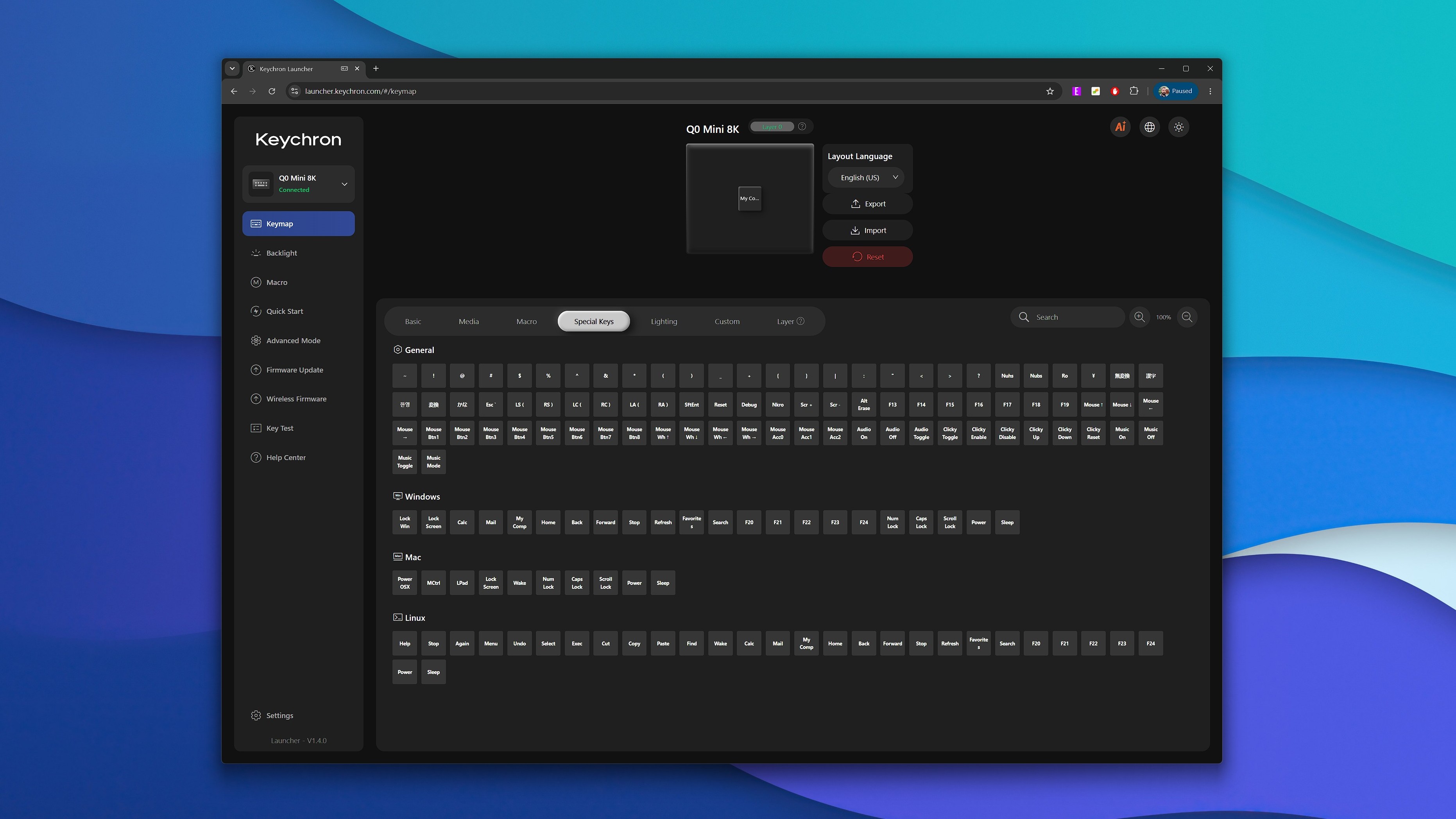Click the browser address bar URL
The image size is (1456, 819).
pyautogui.click(x=361, y=91)
